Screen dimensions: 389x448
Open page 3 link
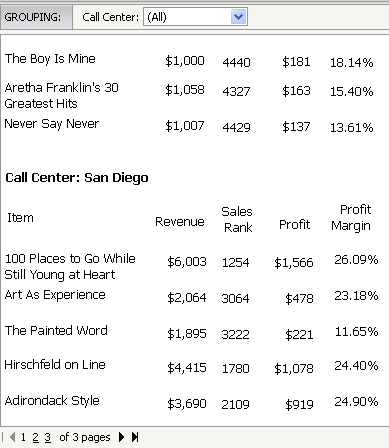pyautogui.click(x=48, y=437)
